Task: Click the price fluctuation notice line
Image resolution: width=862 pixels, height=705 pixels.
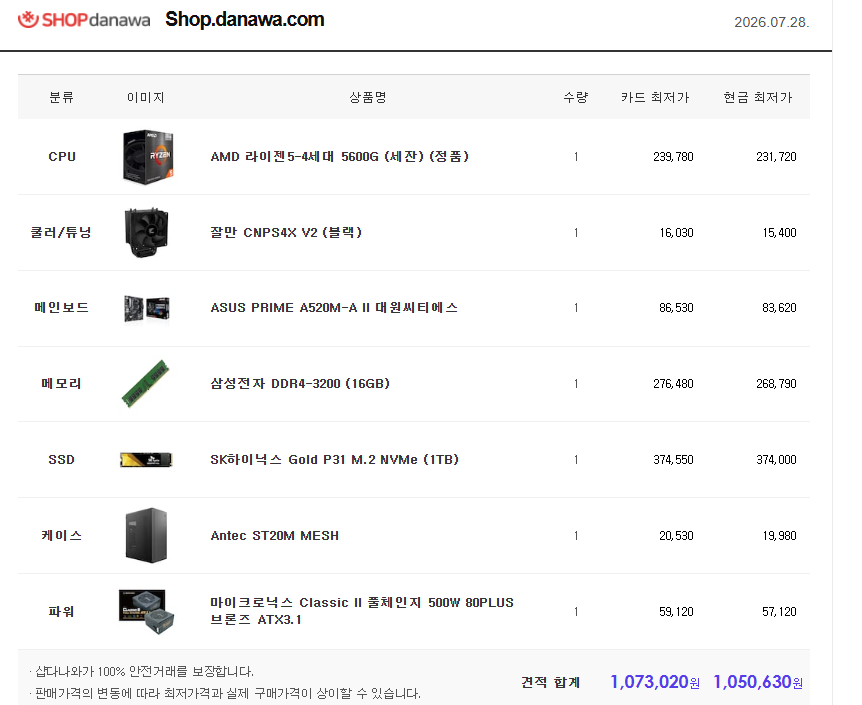Action: 225,693
